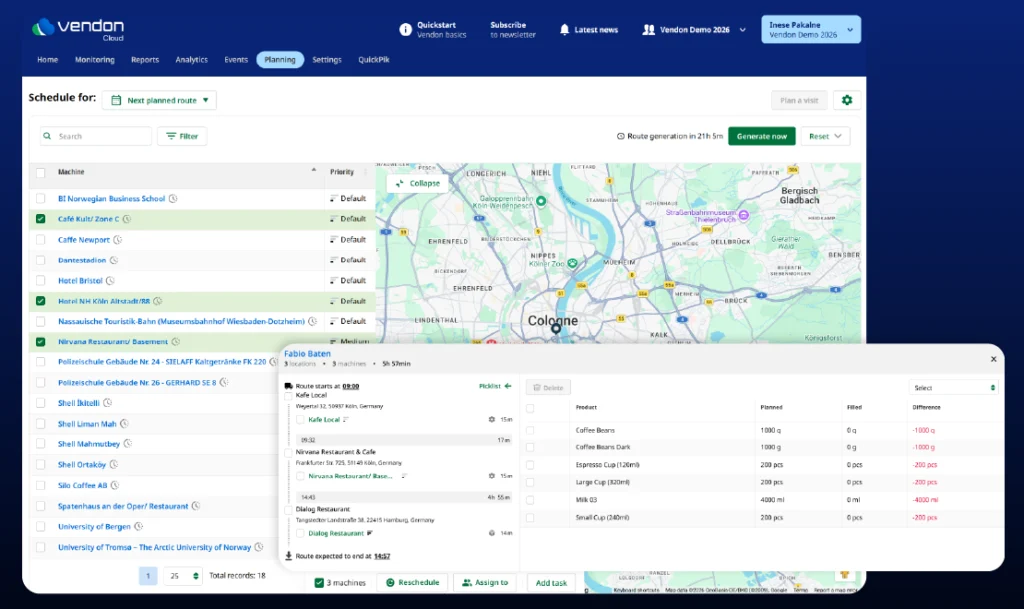The width and height of the screenshot is (1024, 609).
Task: Open the gear icon in the Kafe Local row
Action: pos(492,420)
